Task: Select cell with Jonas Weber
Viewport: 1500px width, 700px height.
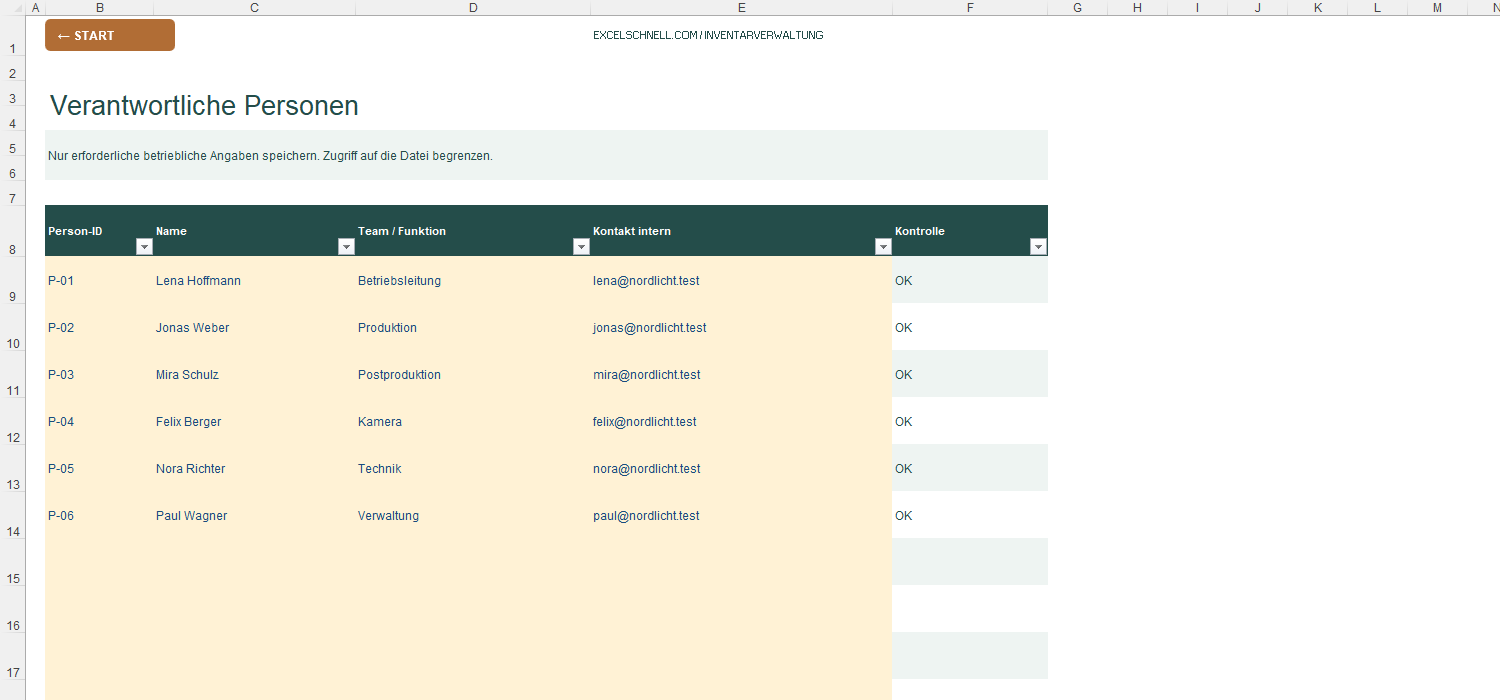Action: (255, 327)
